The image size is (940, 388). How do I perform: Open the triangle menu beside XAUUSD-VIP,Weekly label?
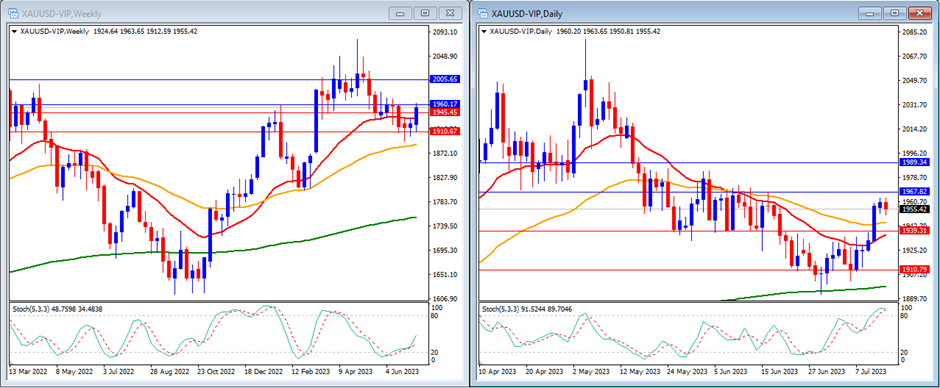[14, 31]
